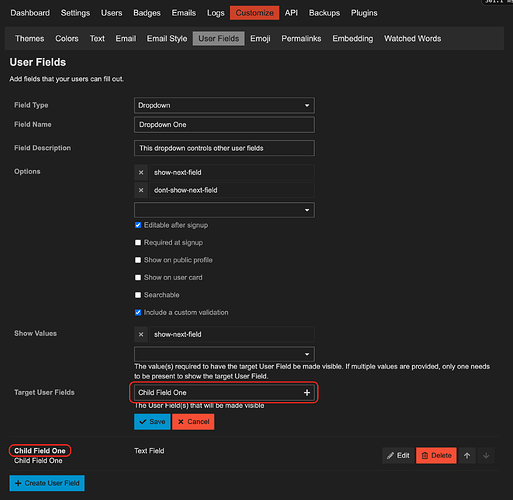Remove the show-next-field option with X
Image resolution: width=513 pixels, height=500 pixels.
[141, 172]
